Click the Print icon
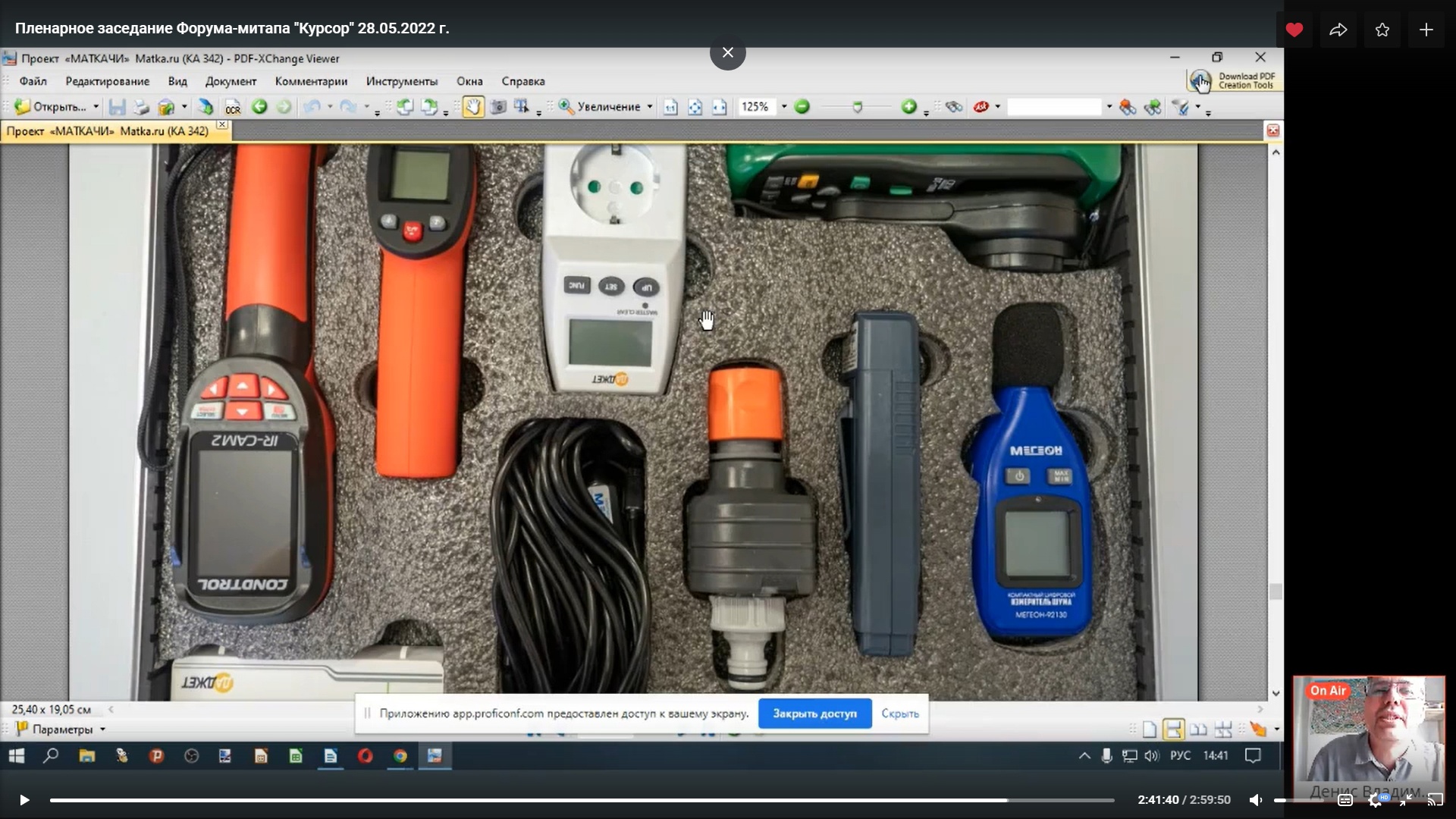 141,107
